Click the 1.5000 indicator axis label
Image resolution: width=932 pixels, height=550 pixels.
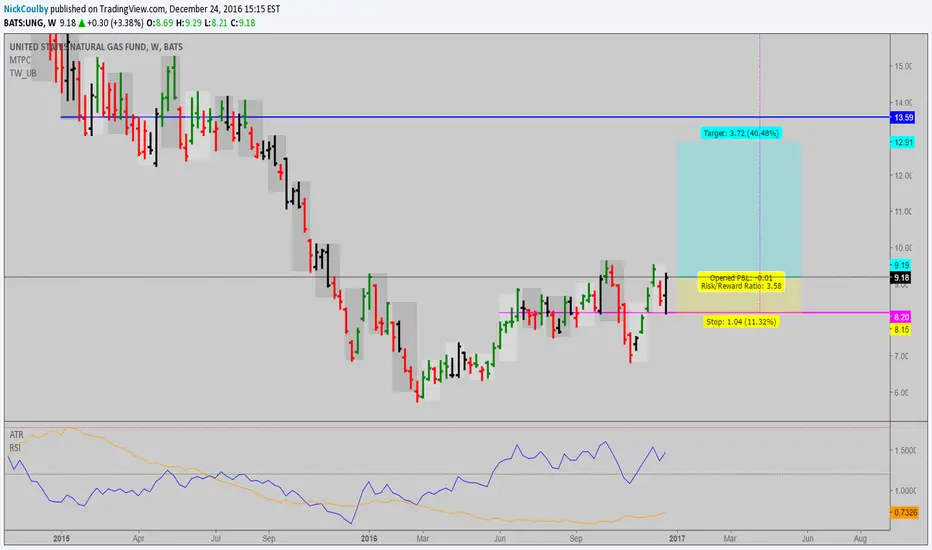(905, 451)
